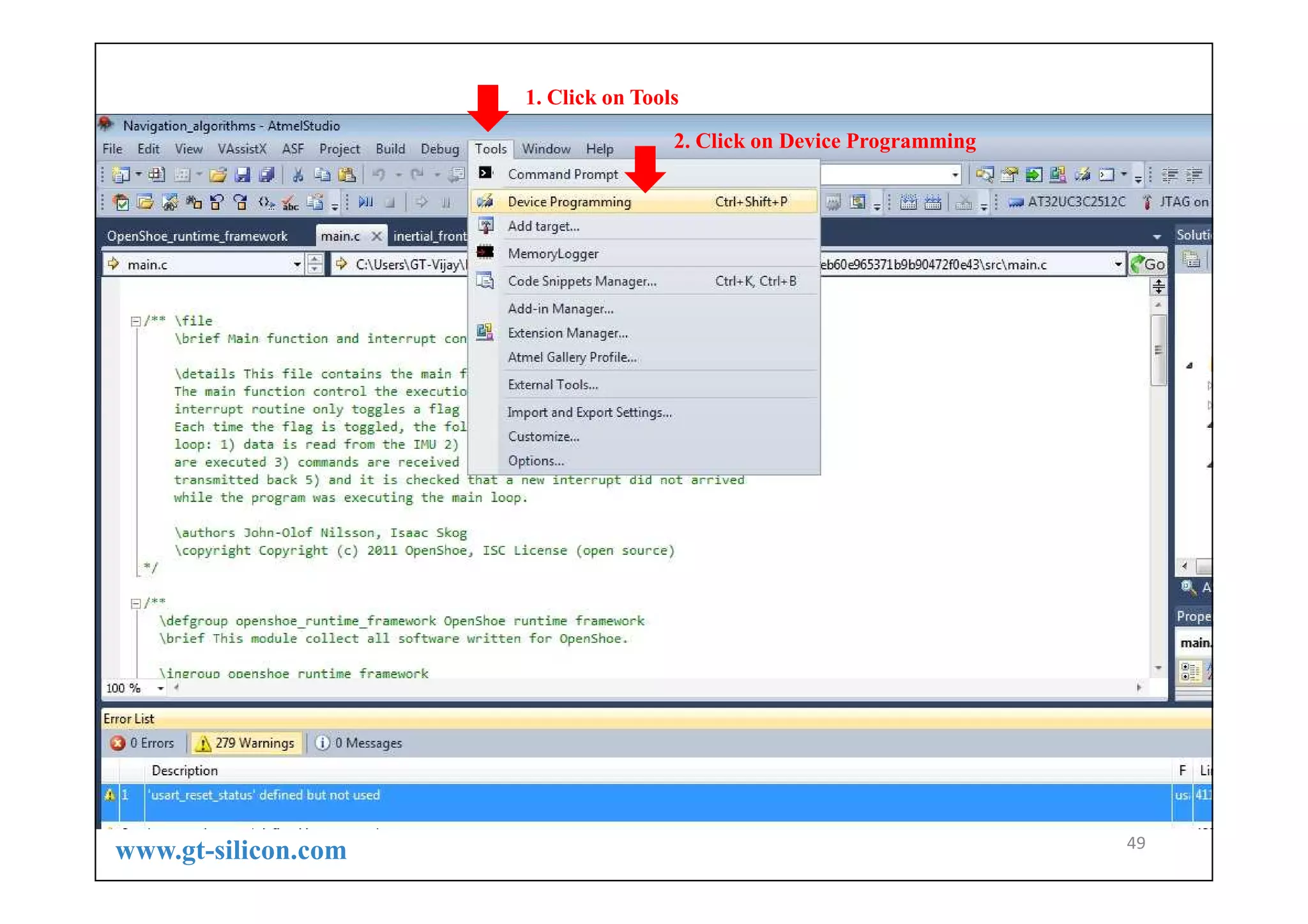Switch to OpenShoe_runtime_framework tab

(197, 236)
